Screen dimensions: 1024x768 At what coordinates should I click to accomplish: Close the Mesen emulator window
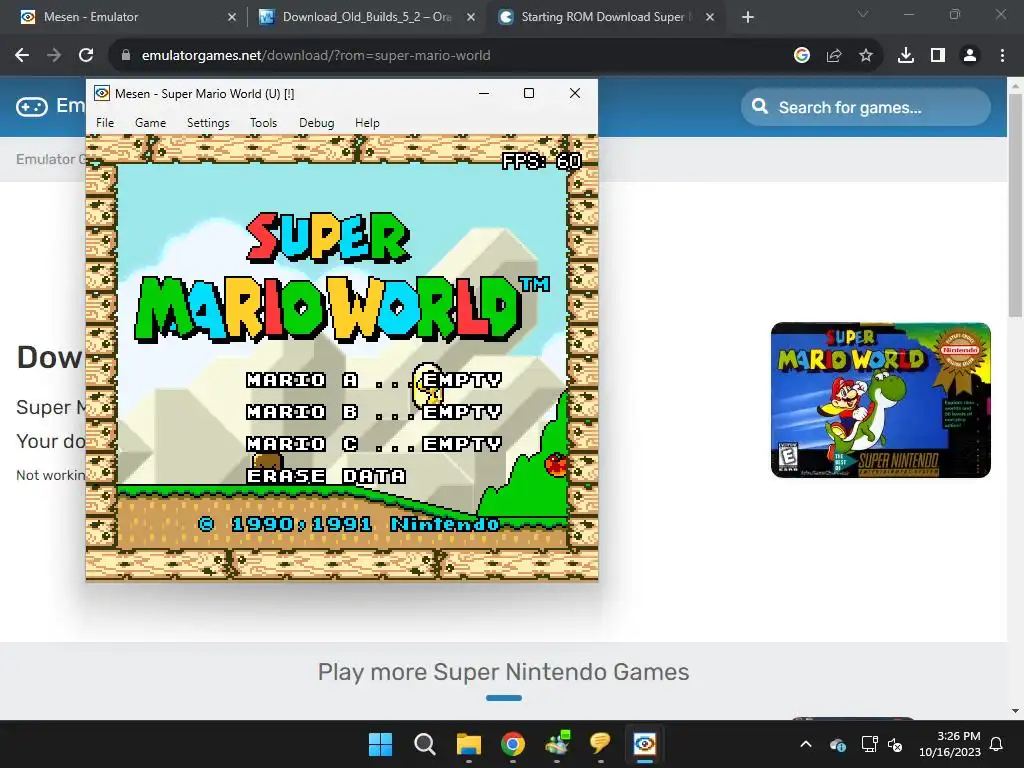575,93
